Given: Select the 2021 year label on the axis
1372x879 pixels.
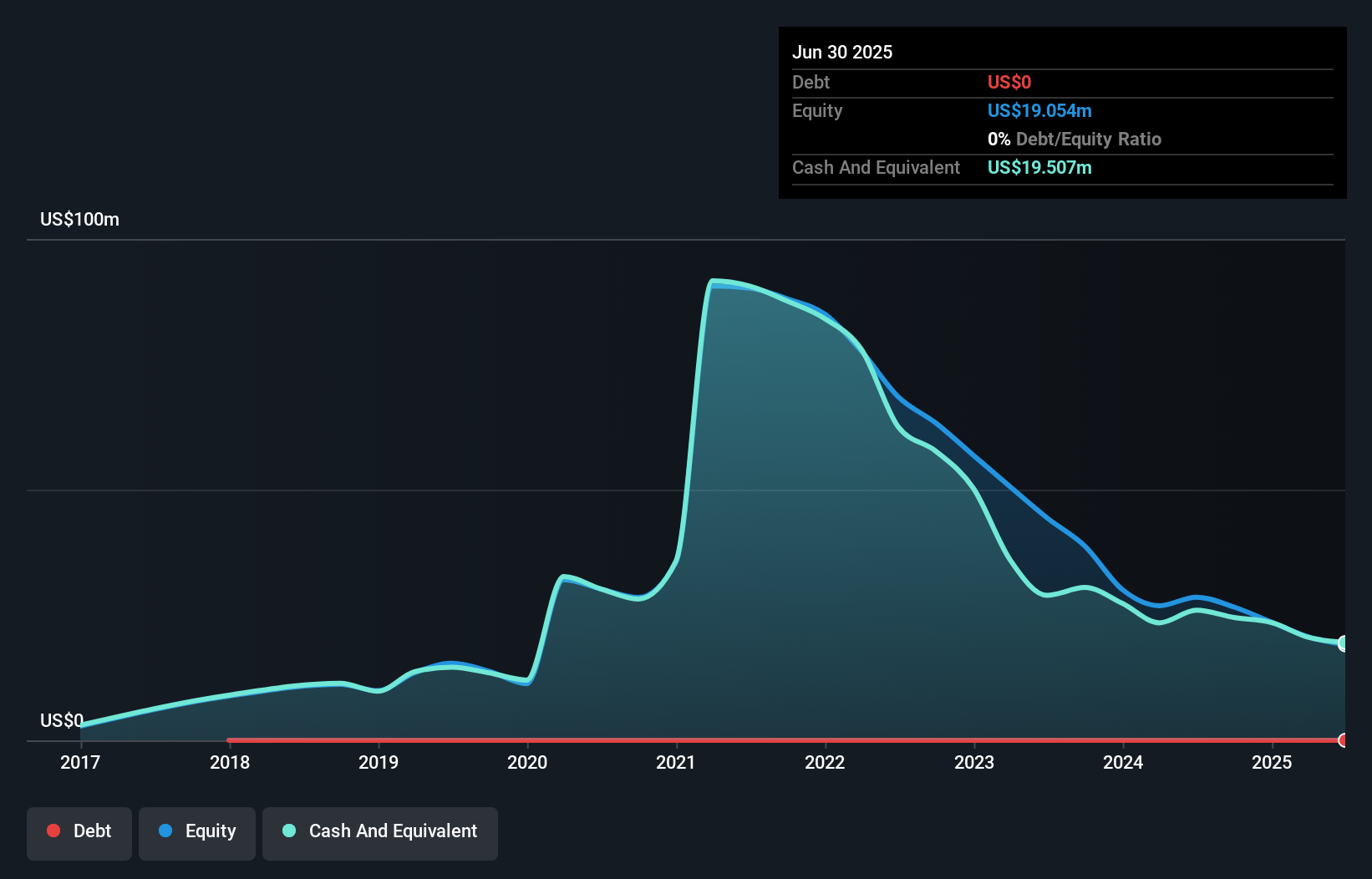Looking at the screenshot, I should (x=677, y=762).
